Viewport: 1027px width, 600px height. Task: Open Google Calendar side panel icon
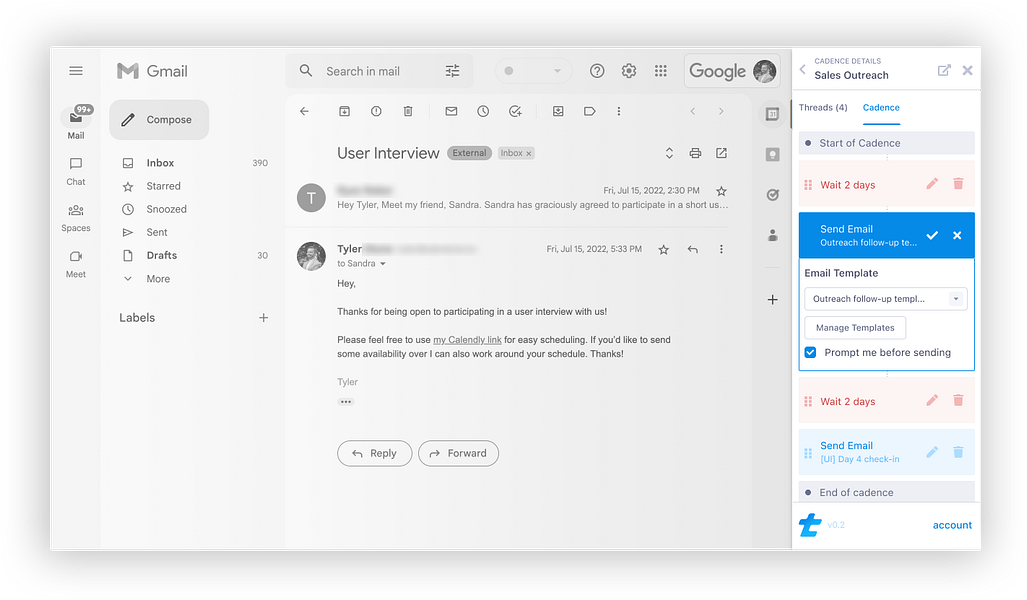point(772,114)
